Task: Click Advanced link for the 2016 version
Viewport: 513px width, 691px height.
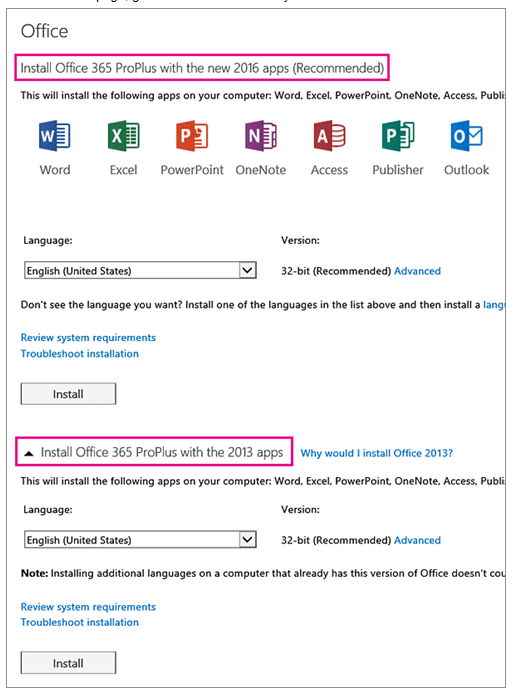Action: (417, 271)
